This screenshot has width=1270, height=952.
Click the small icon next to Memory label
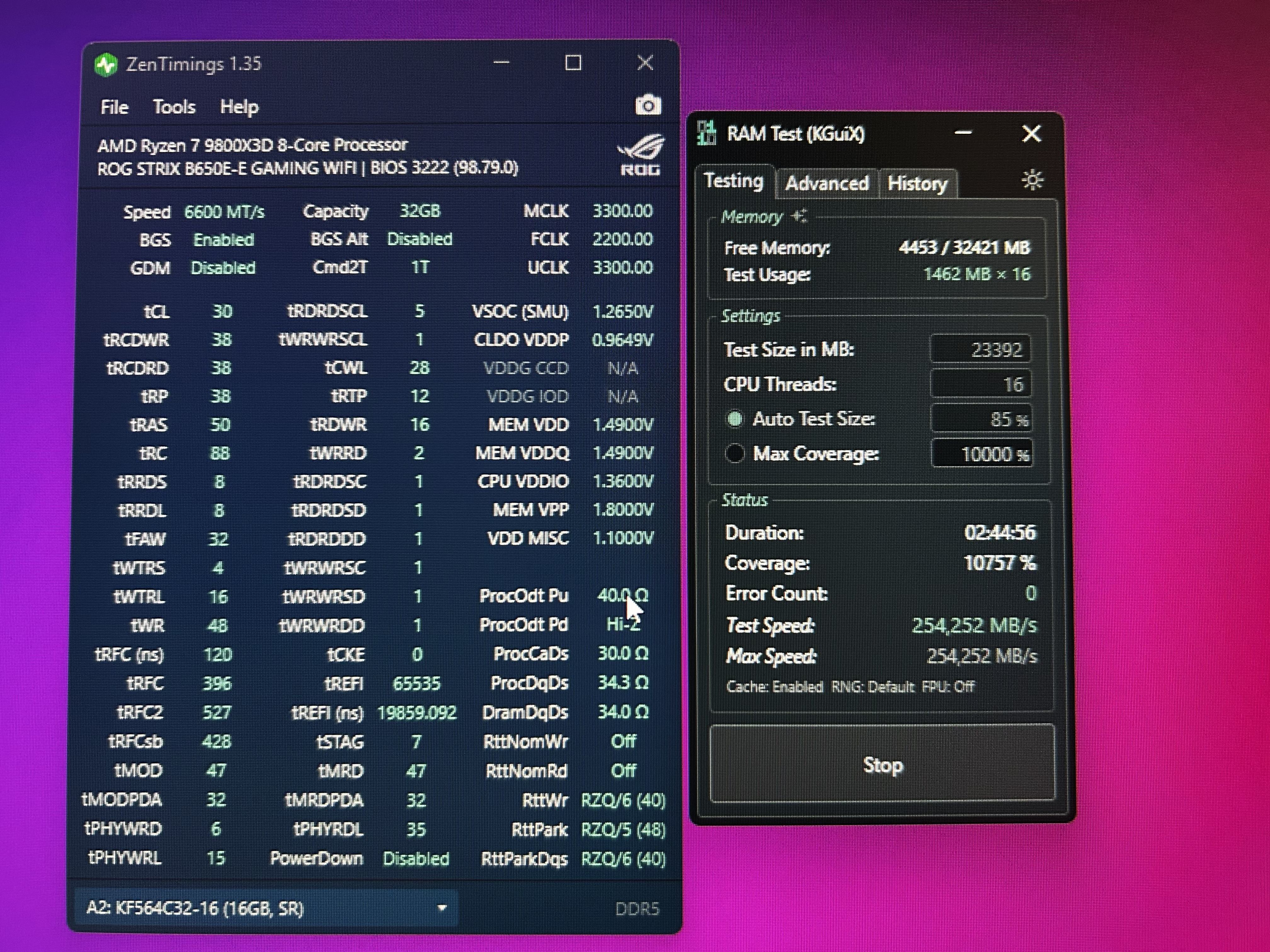pyautogui.click(x=799, y=216)
